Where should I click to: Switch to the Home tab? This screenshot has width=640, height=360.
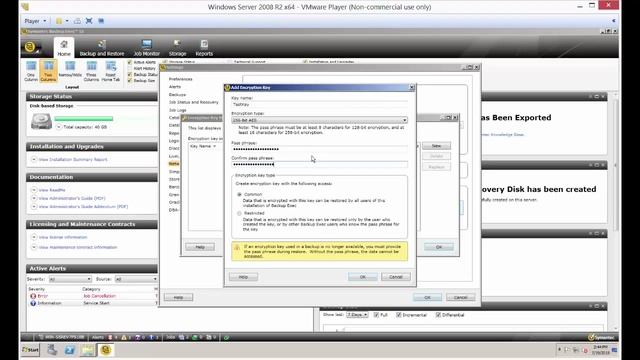tap(64, 48)
